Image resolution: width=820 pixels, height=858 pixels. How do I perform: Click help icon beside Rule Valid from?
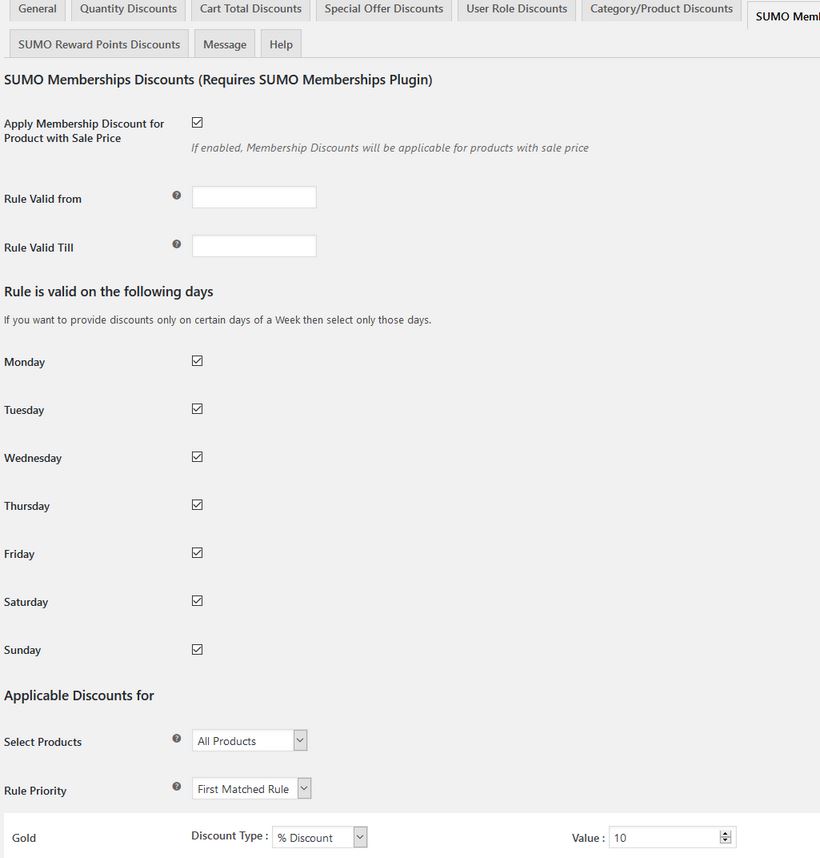(x=176, y=195)
